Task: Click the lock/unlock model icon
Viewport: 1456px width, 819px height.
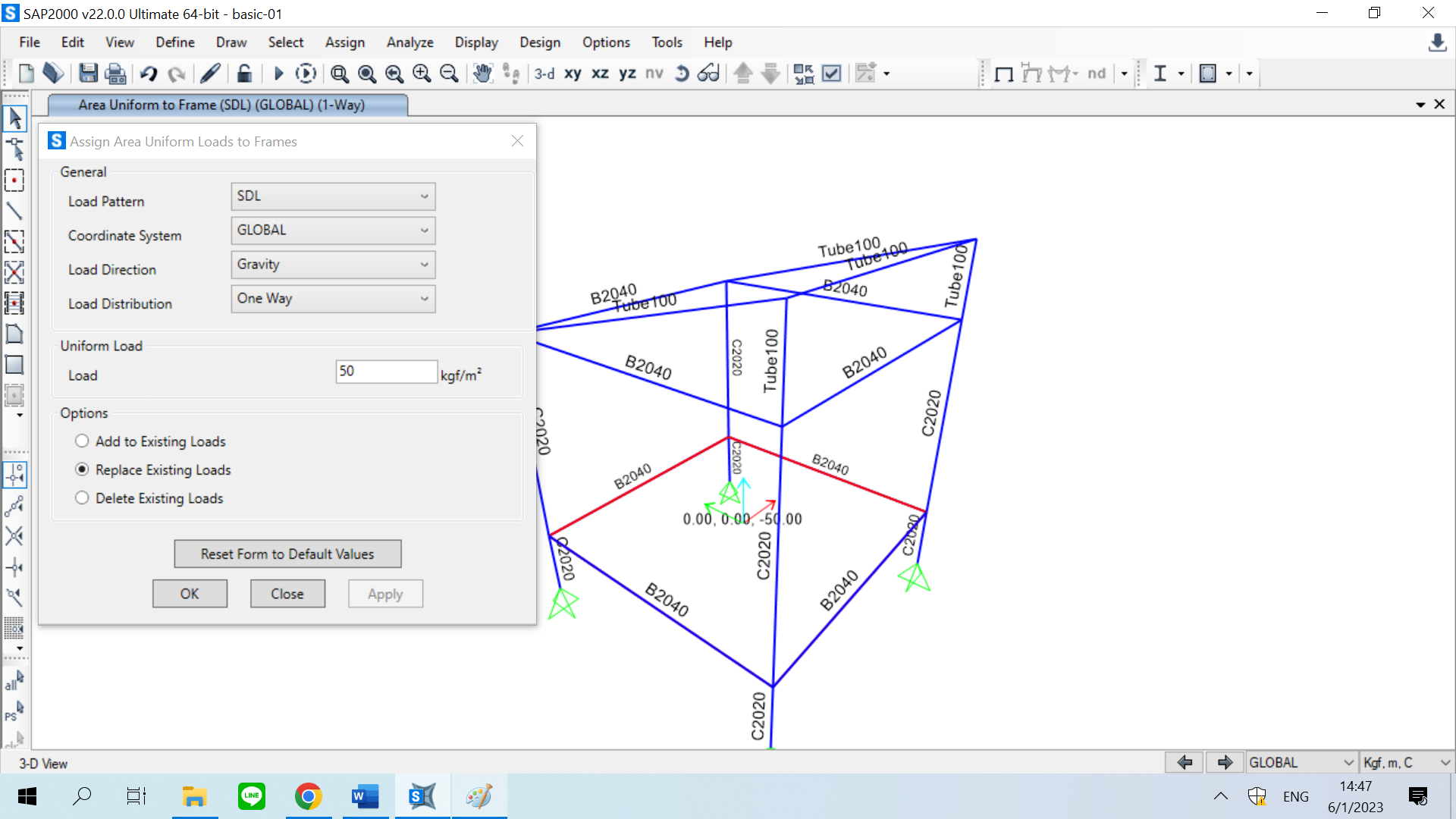Action: [243, 74]
